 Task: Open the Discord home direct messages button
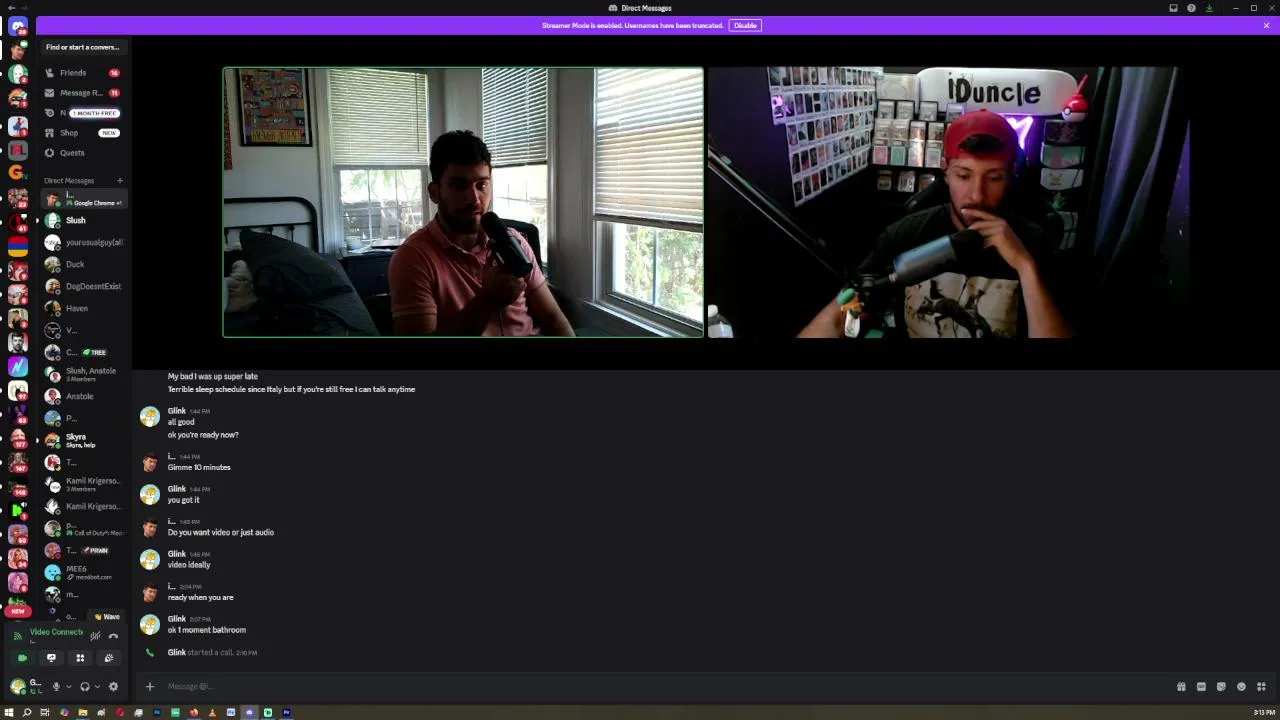(x=18, y=27)
